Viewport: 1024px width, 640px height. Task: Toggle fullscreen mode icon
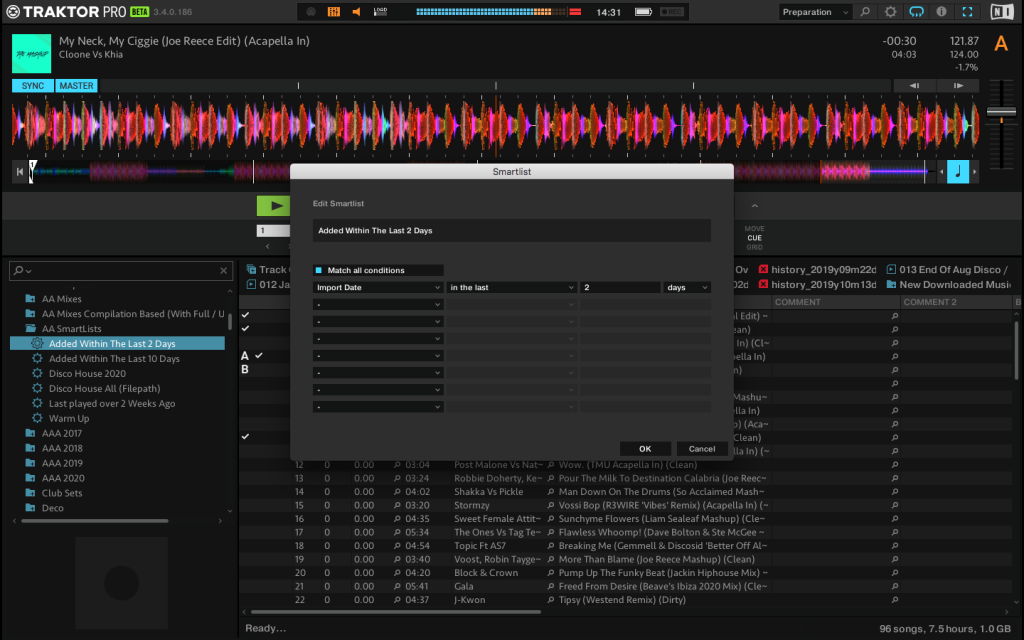(967, 12)
